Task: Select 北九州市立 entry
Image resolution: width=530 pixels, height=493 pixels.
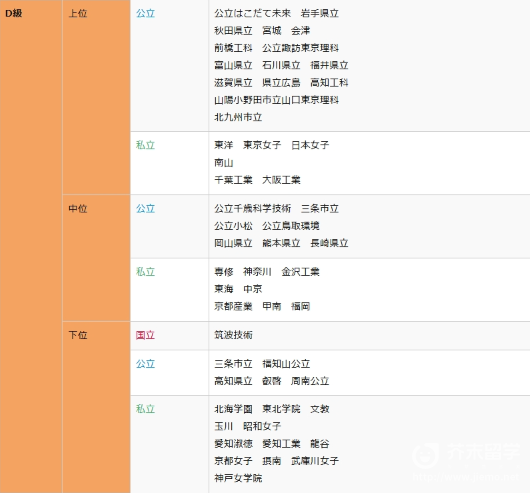Action: (x=238, y=117)
